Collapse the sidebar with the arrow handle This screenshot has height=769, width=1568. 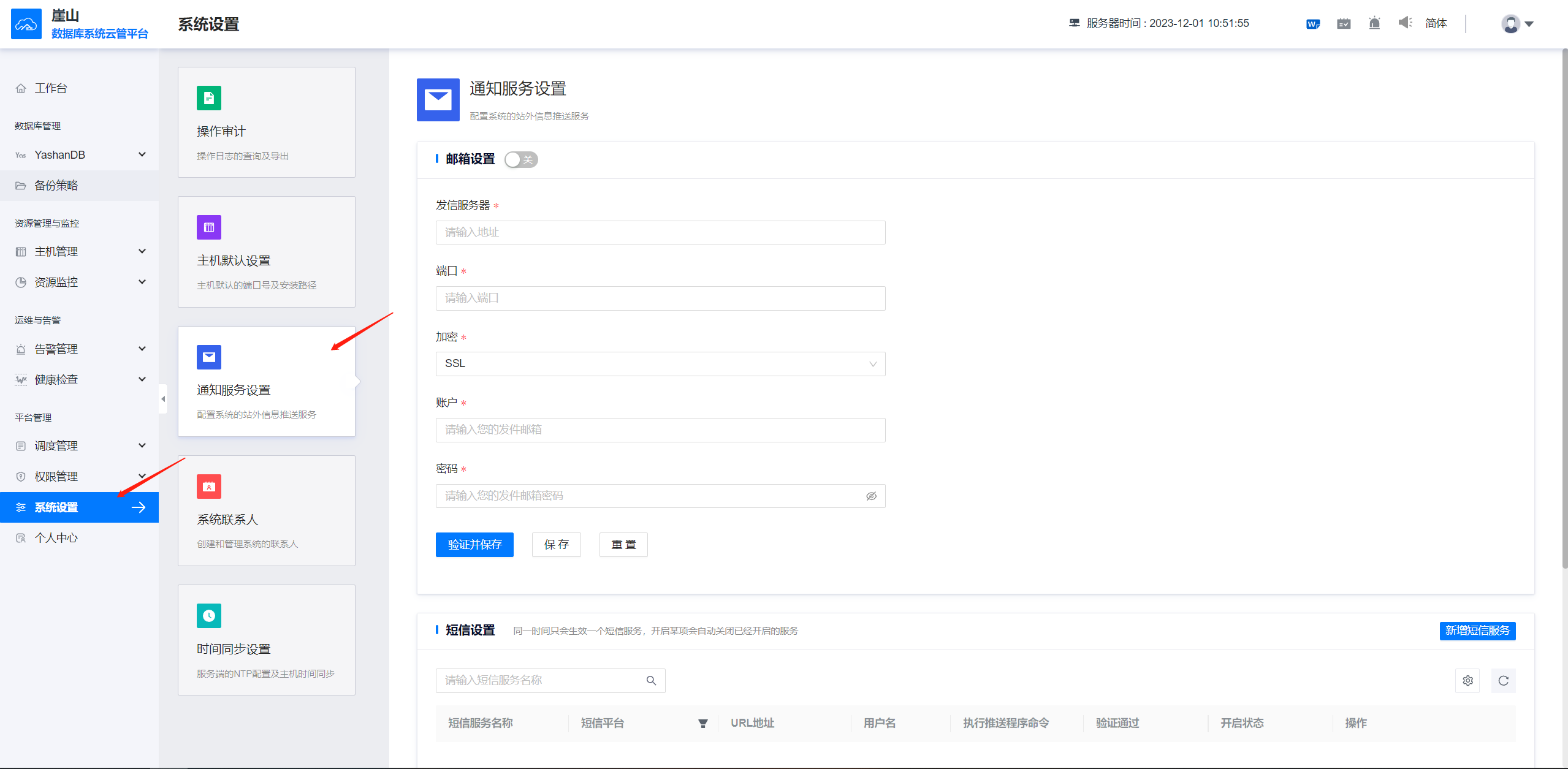163,399
